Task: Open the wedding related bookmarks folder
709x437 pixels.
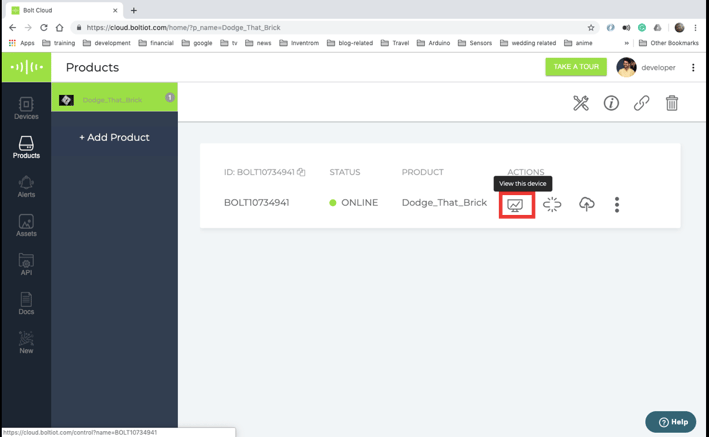Action: [x=528, y=43]
